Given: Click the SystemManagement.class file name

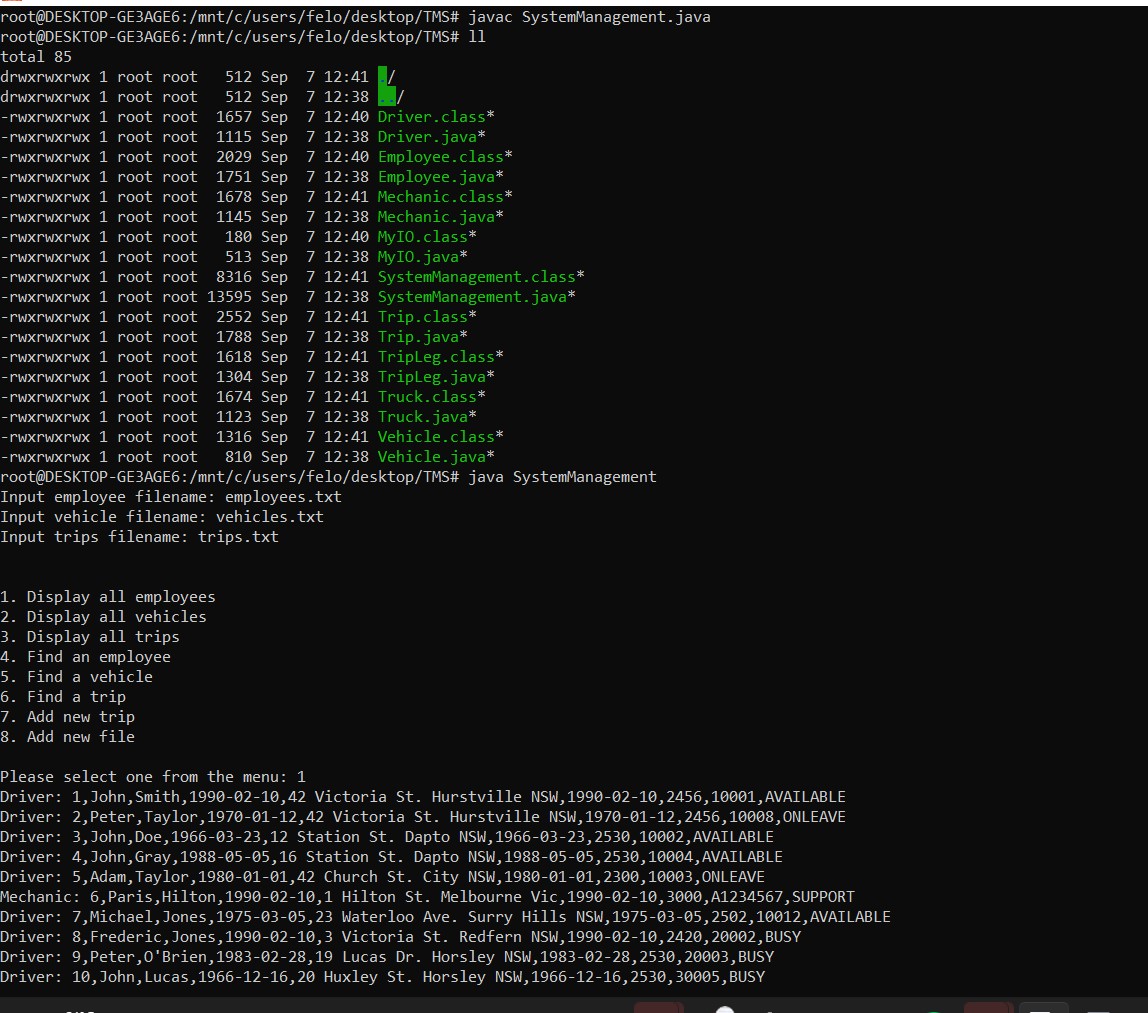Looking at the screenshot, I should tap(477, 277).
